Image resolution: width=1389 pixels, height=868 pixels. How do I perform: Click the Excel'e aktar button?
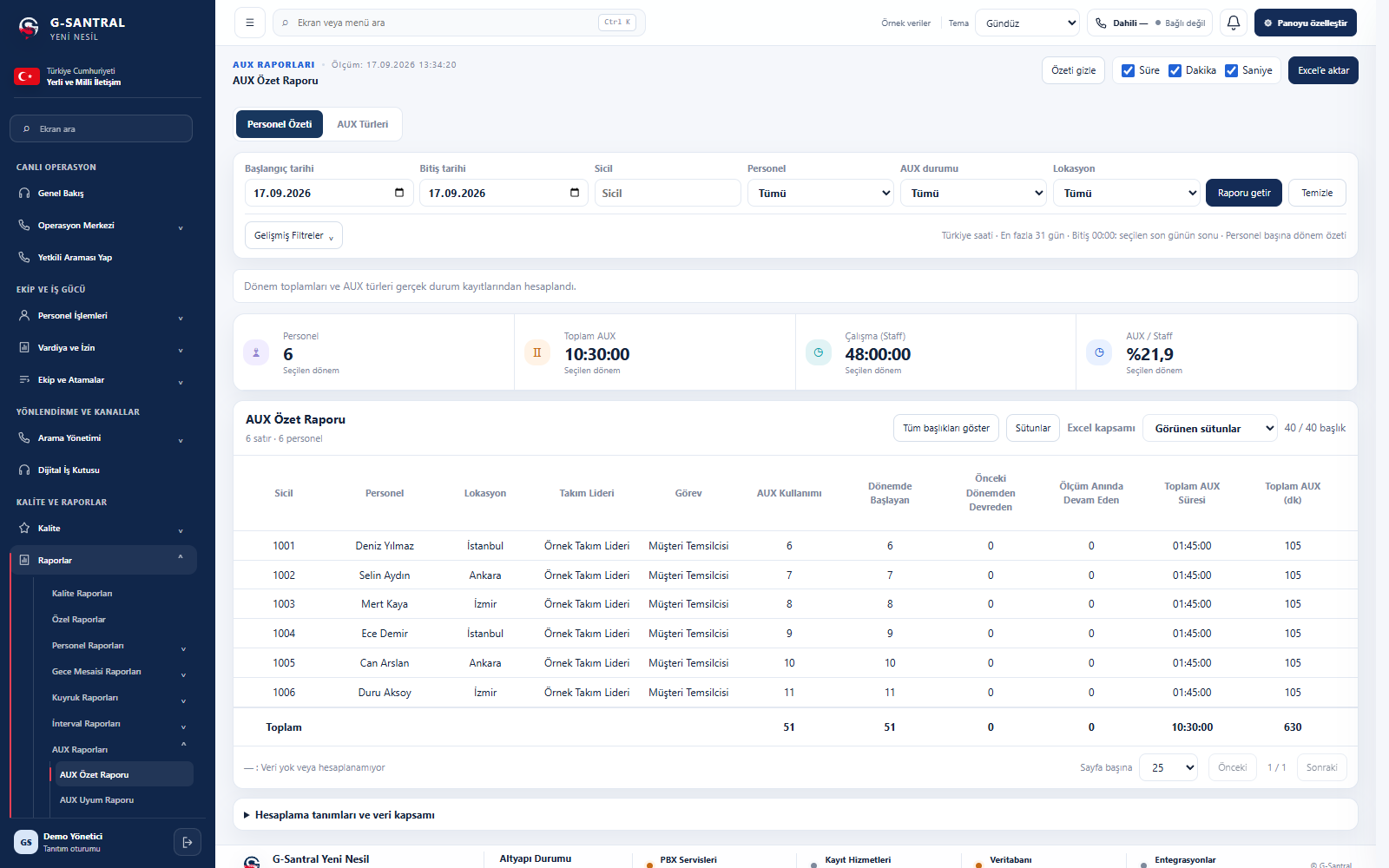pos(1324,70)
